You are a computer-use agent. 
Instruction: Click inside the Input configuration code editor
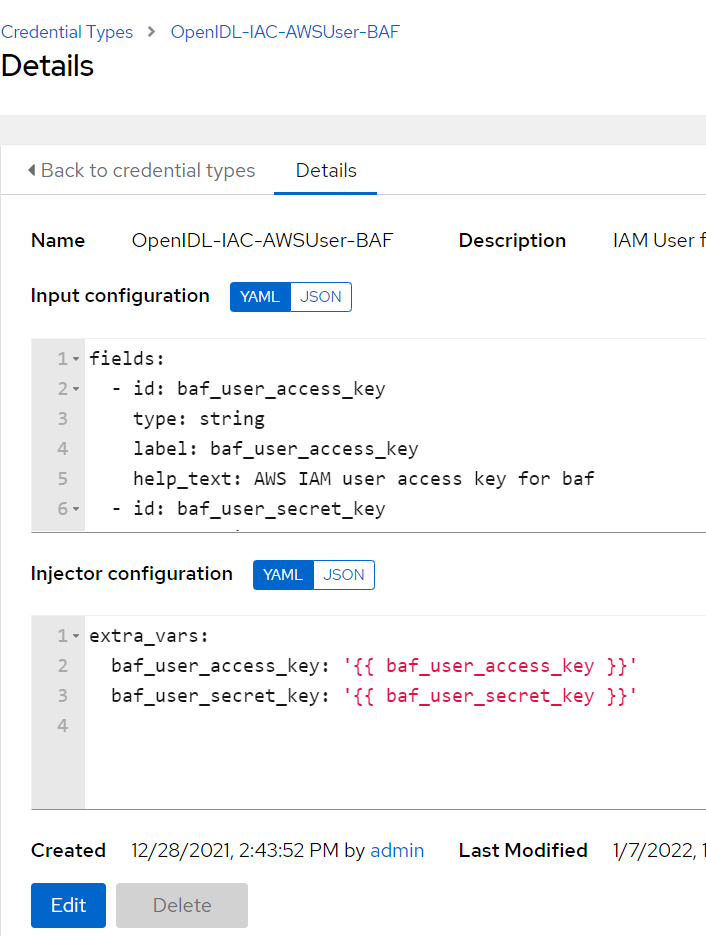[395, 435]
